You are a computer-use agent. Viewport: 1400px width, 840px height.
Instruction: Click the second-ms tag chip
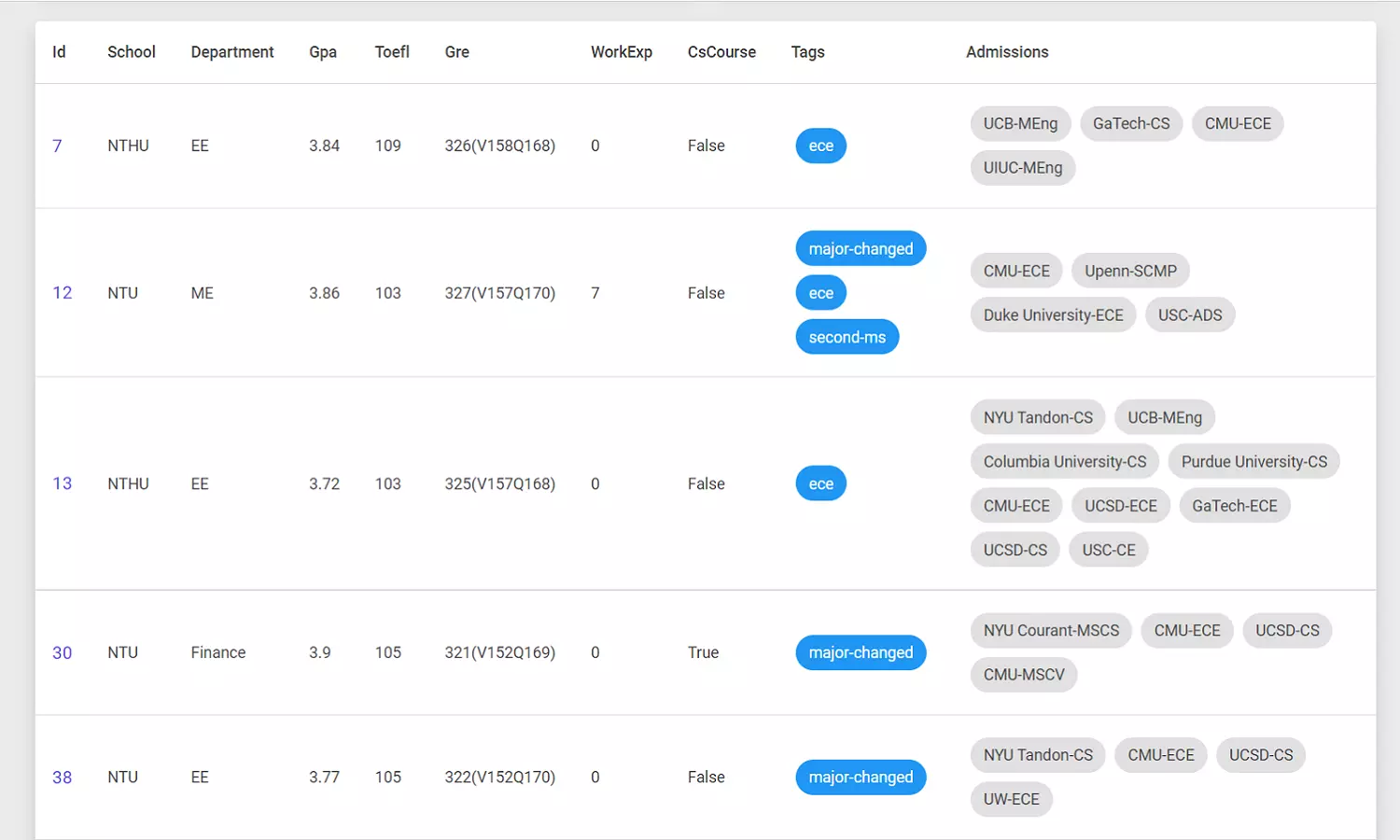(x=847, y=337)
